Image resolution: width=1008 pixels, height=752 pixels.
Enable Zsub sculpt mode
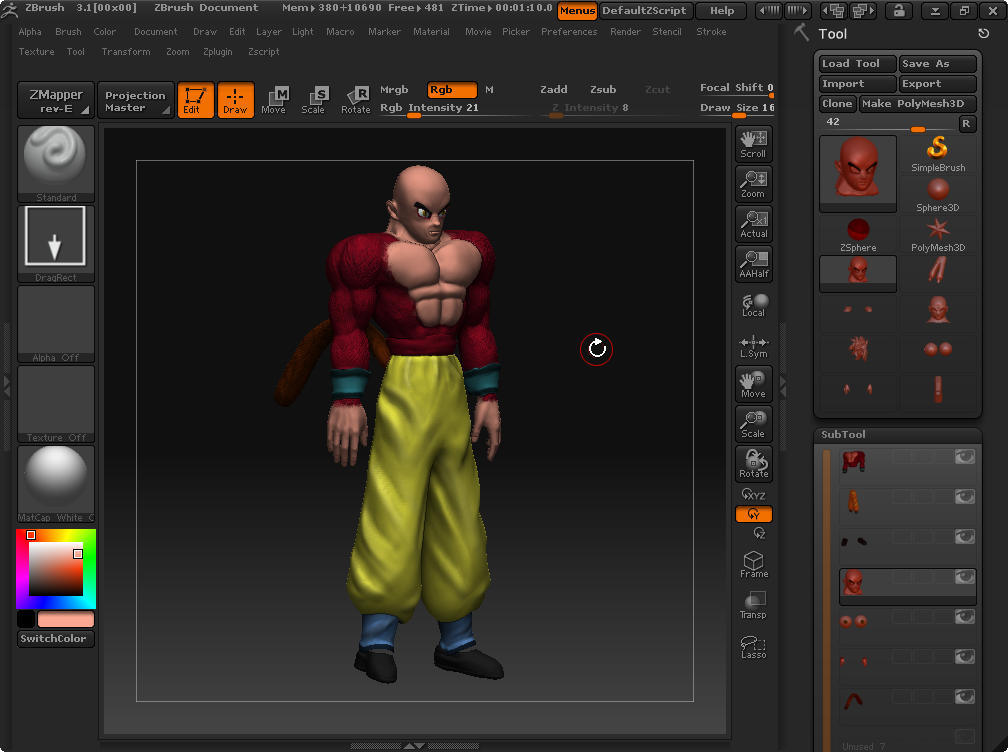point(603,89)
